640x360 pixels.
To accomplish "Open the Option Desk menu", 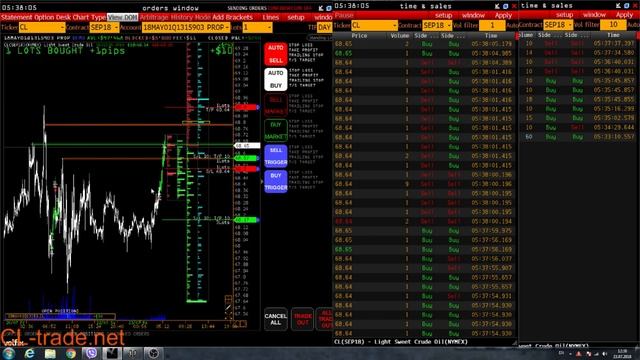I will 52,17.
